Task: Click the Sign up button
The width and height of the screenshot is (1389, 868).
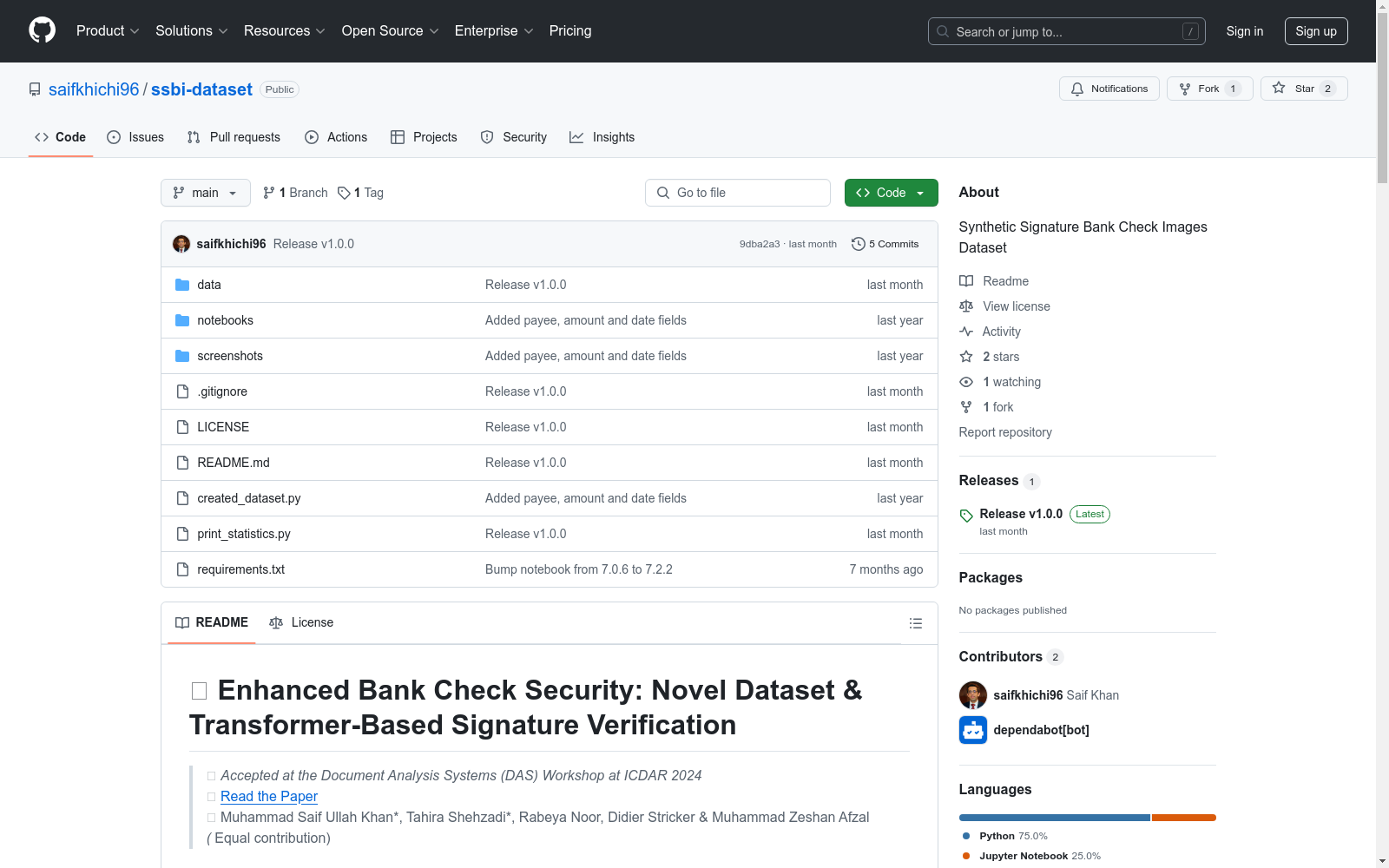Action: (x=1316, y=31)
